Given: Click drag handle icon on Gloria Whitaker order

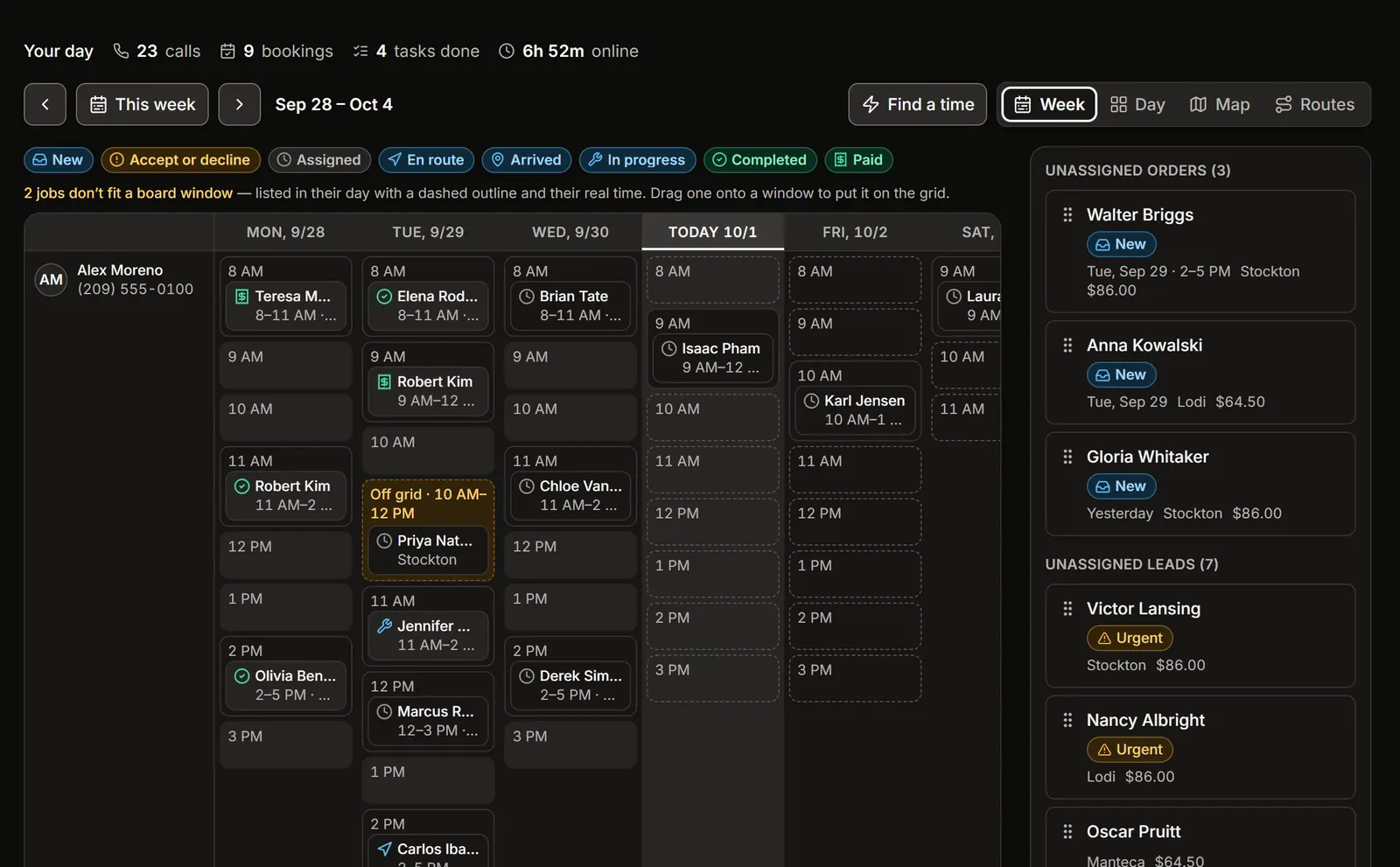Looking at the screenshot, I should click(1067, 457).
